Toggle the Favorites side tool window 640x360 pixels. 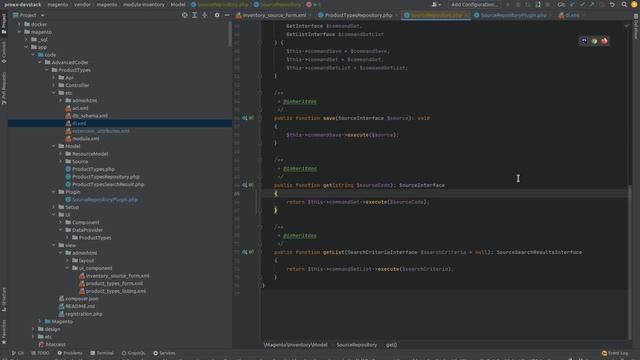click(4, 332)
